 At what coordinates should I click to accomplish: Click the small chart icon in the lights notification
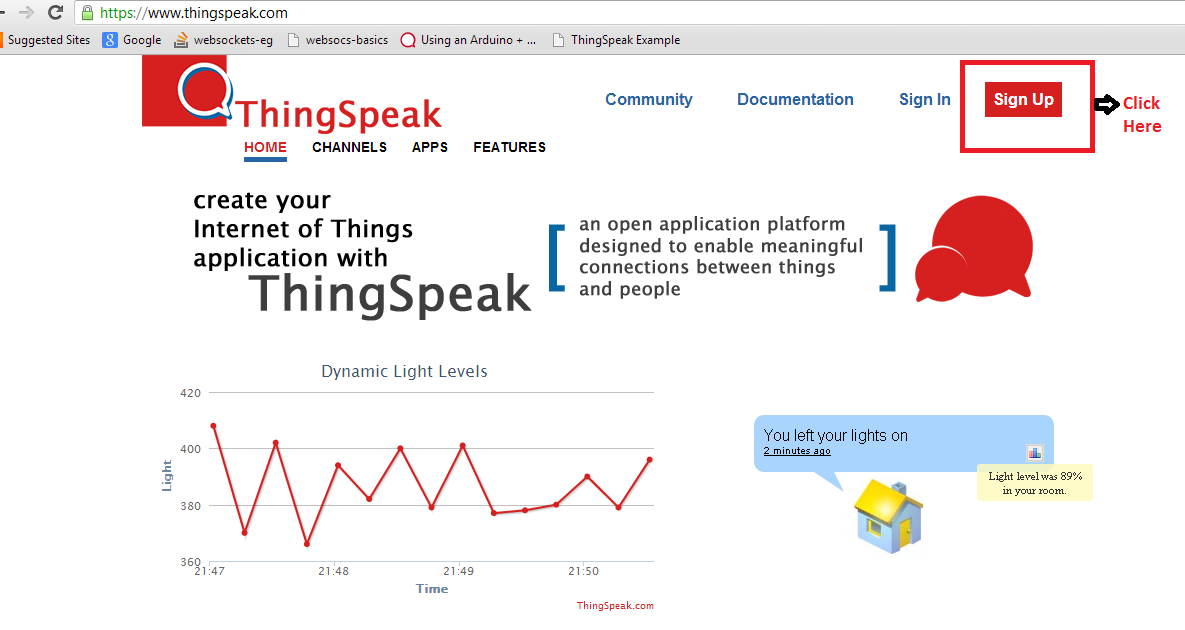point(1034,451)
